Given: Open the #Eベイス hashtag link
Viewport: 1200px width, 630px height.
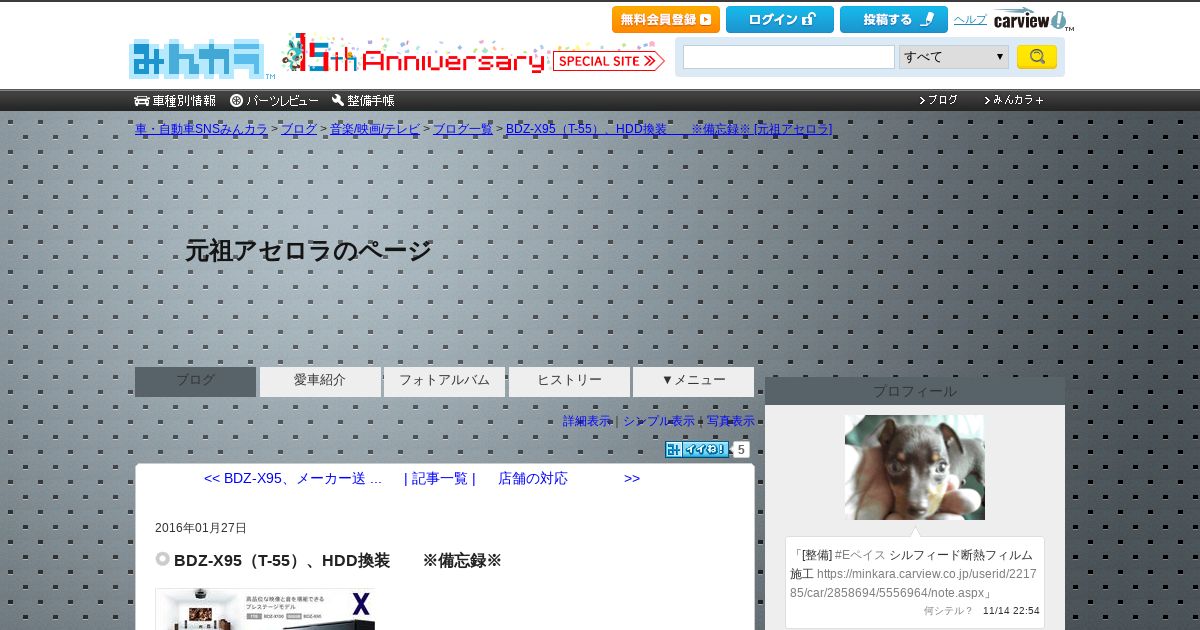Looking at the screenshot, I should click(x=859, y=555).
